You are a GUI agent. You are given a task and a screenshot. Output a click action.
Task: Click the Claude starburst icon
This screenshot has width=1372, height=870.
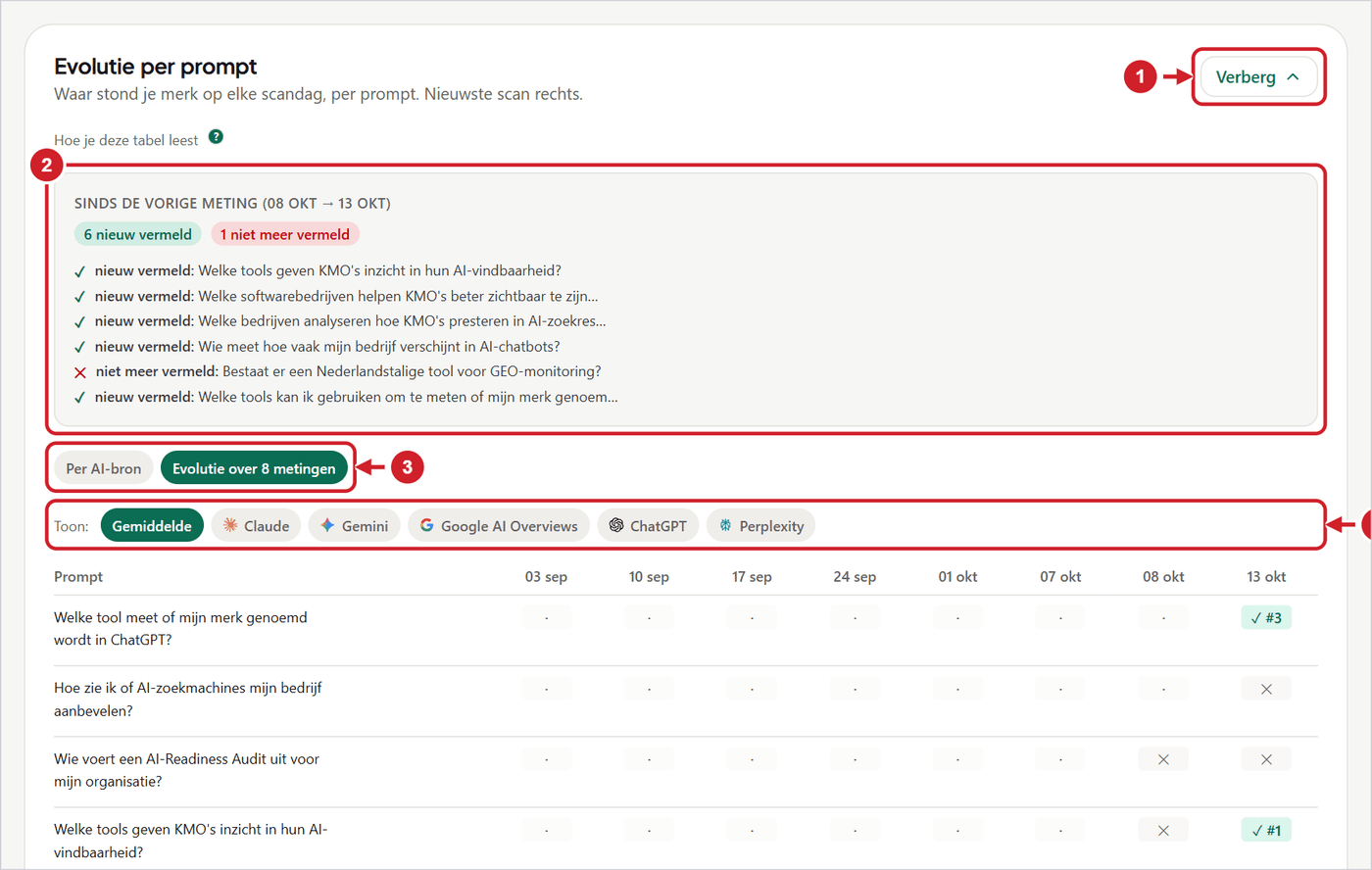[x=230, y=525]
